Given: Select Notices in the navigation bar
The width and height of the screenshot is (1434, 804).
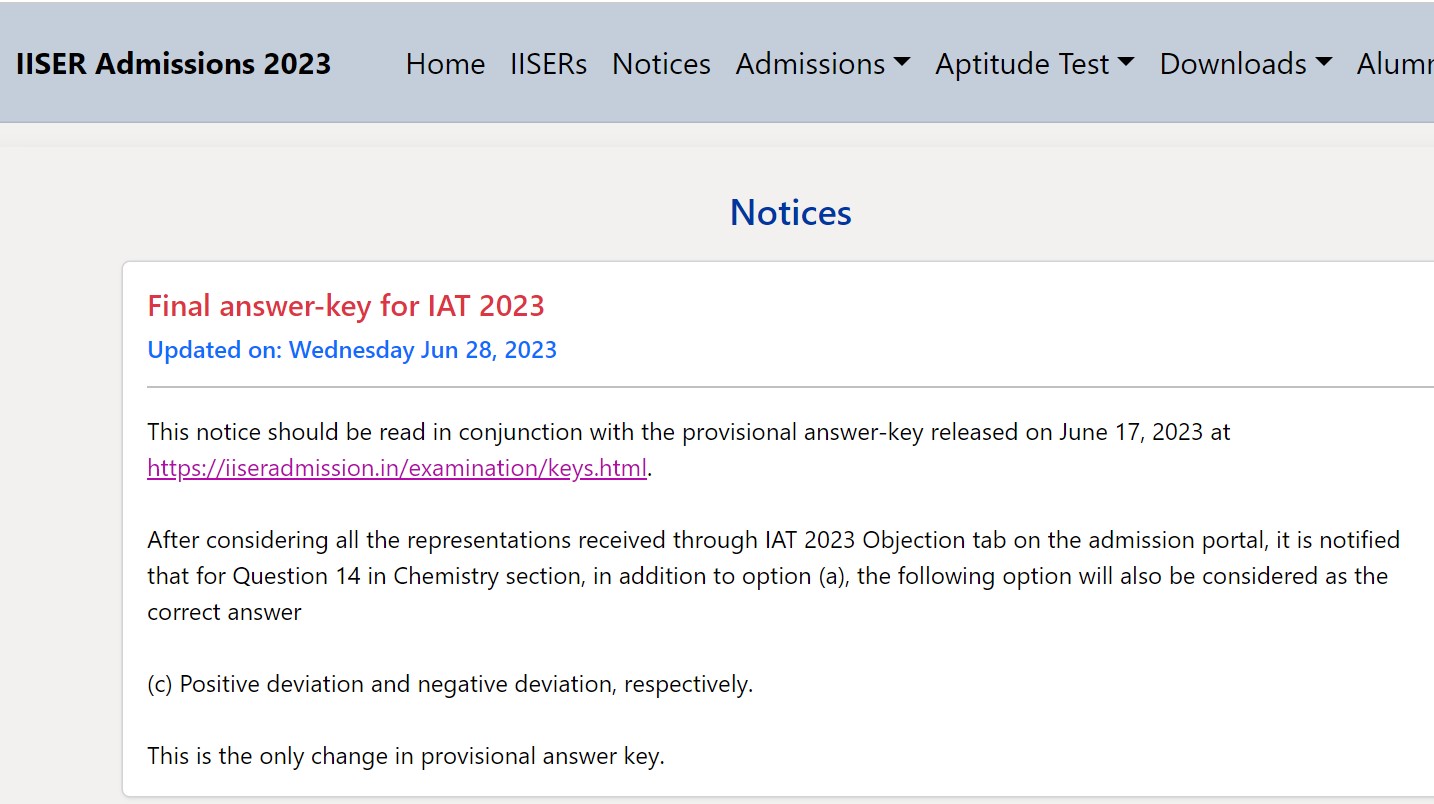Looking at the screenshot, I should click(661, 64).
